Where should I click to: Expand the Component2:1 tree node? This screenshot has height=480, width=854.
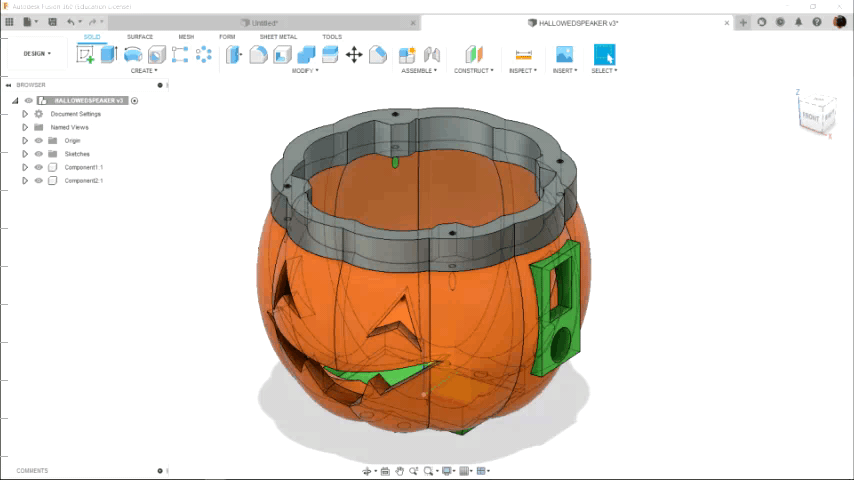point(25,181)
